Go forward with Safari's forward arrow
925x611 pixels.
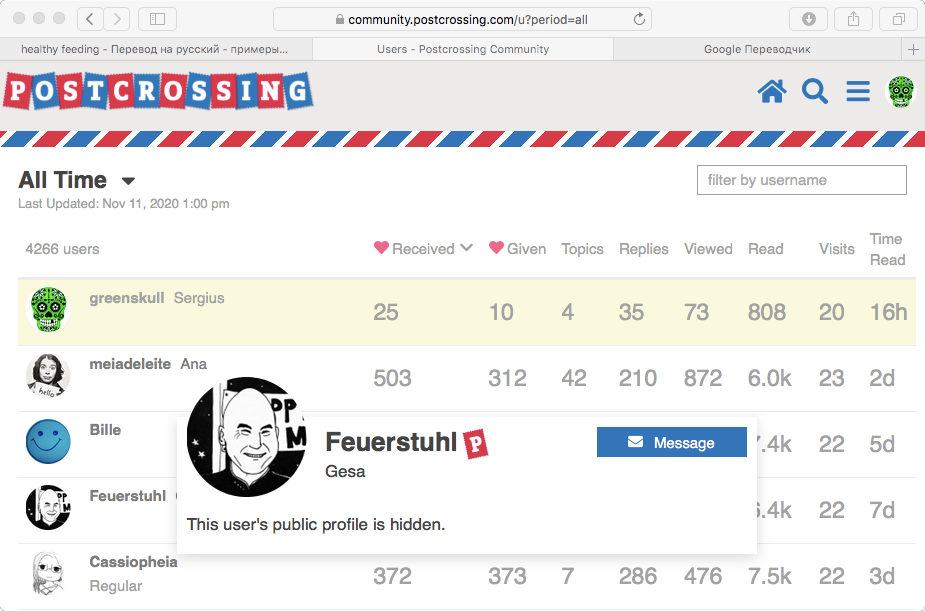coord(117,19)
